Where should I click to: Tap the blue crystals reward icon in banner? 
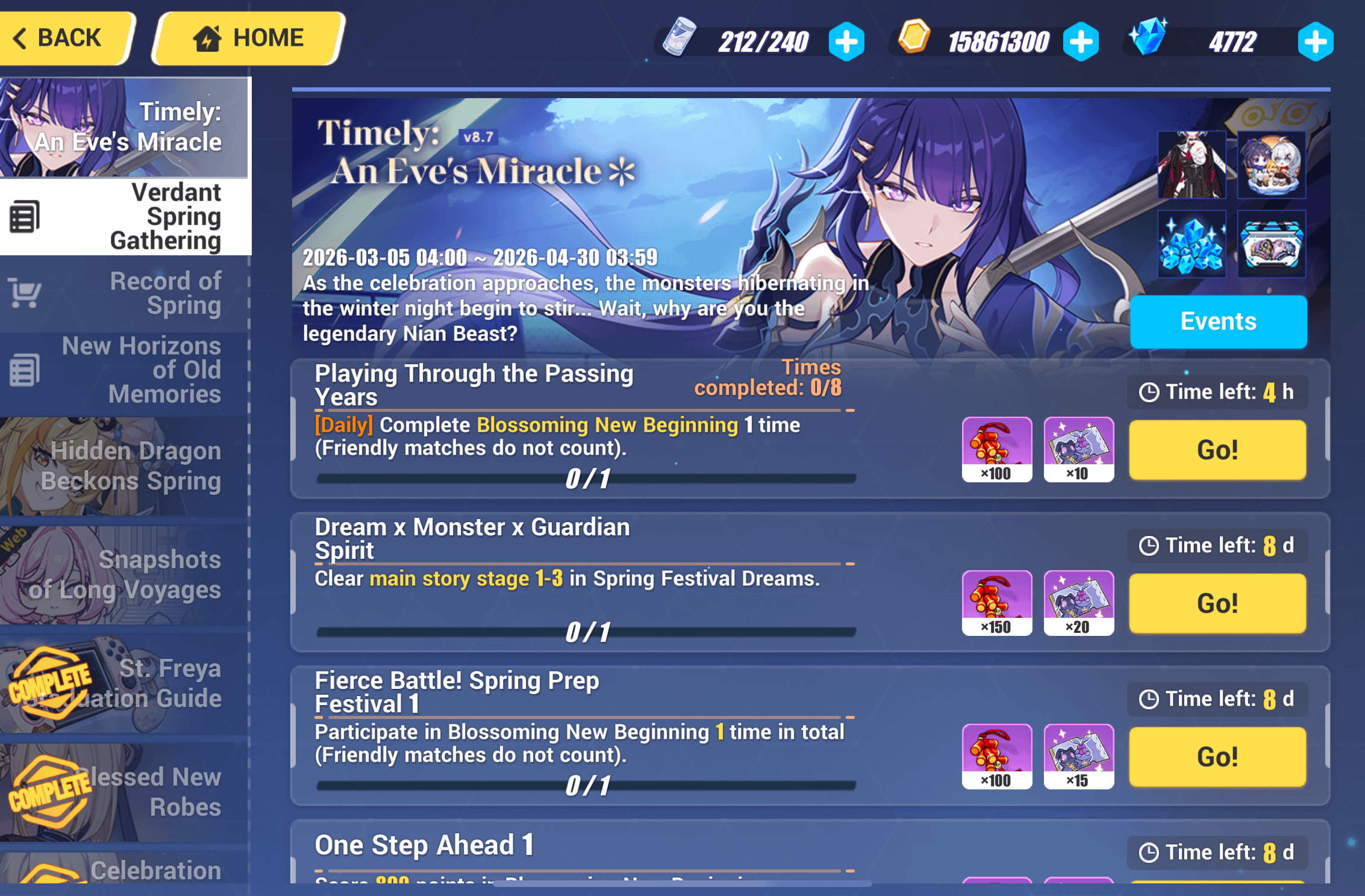(x=1192, y=244)
